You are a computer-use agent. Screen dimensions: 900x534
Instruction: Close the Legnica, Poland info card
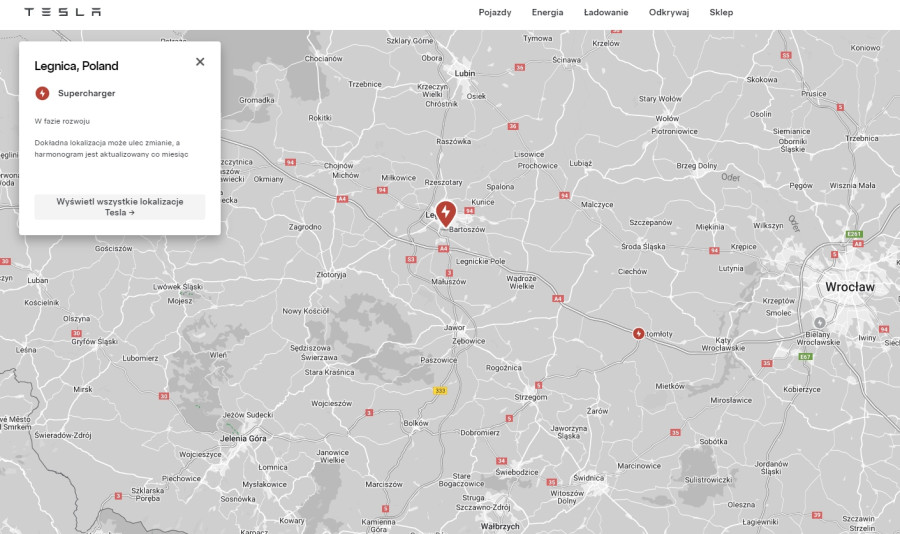[200, 61]
